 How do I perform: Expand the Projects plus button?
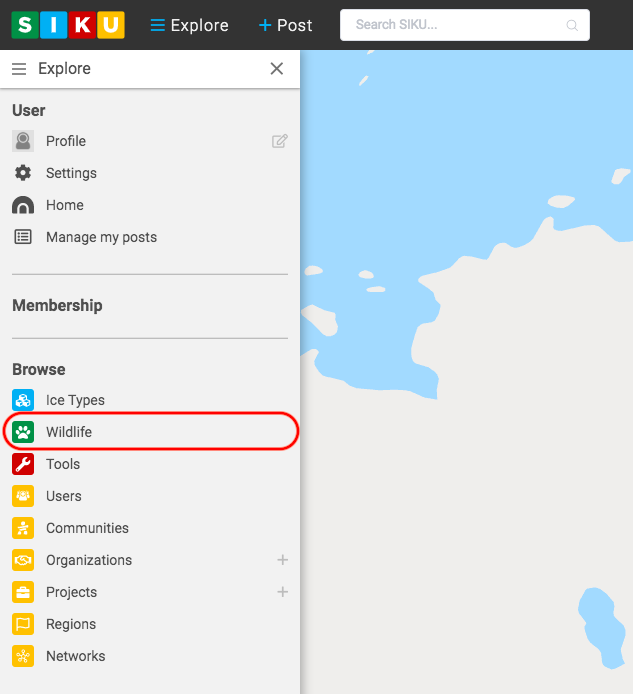282,592
